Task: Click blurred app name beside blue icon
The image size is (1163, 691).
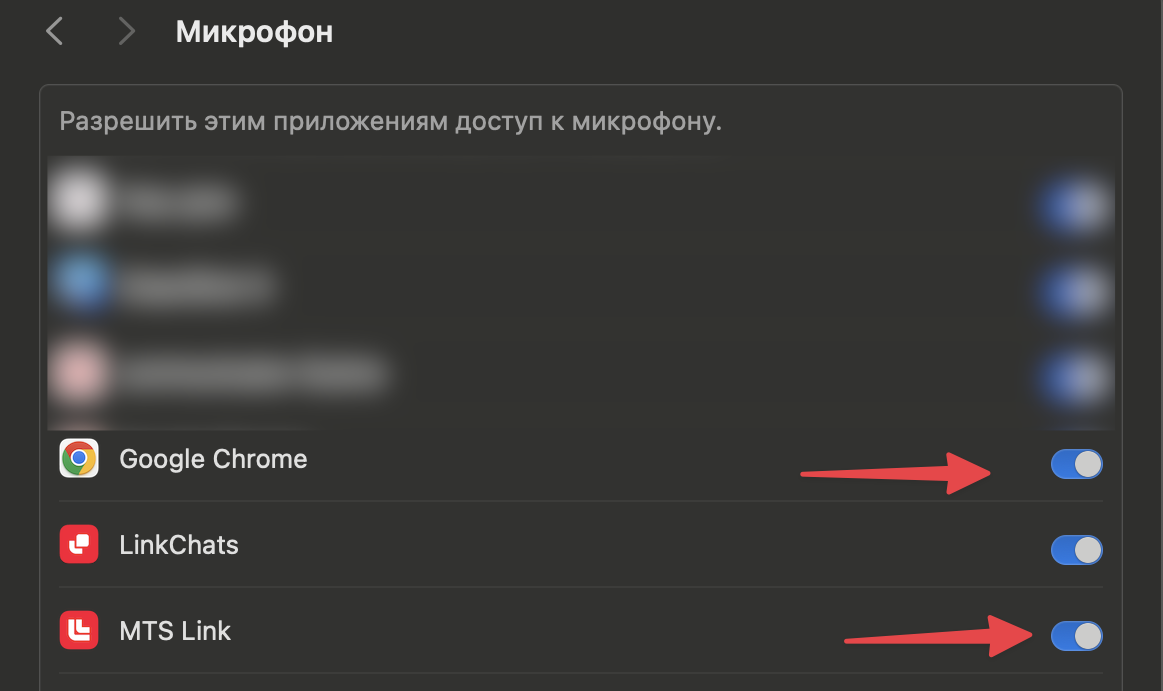Action: 195,288
